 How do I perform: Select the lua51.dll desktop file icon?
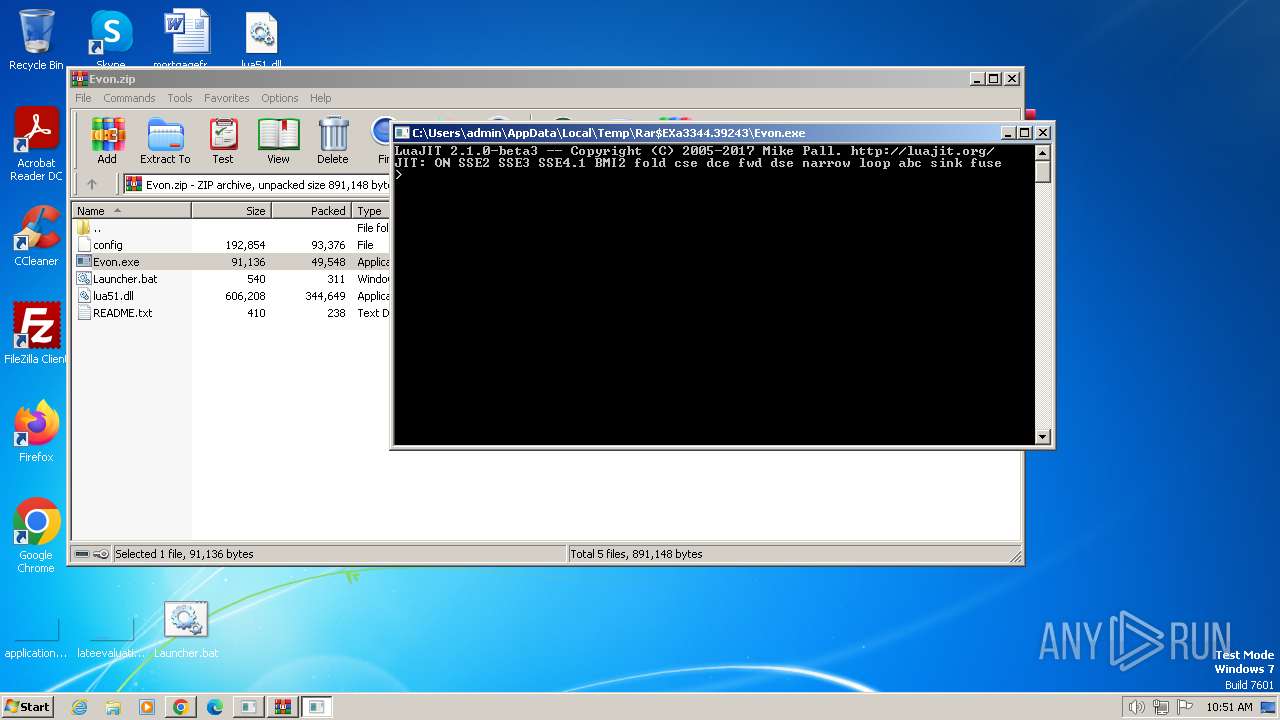(x=261, y=40)
